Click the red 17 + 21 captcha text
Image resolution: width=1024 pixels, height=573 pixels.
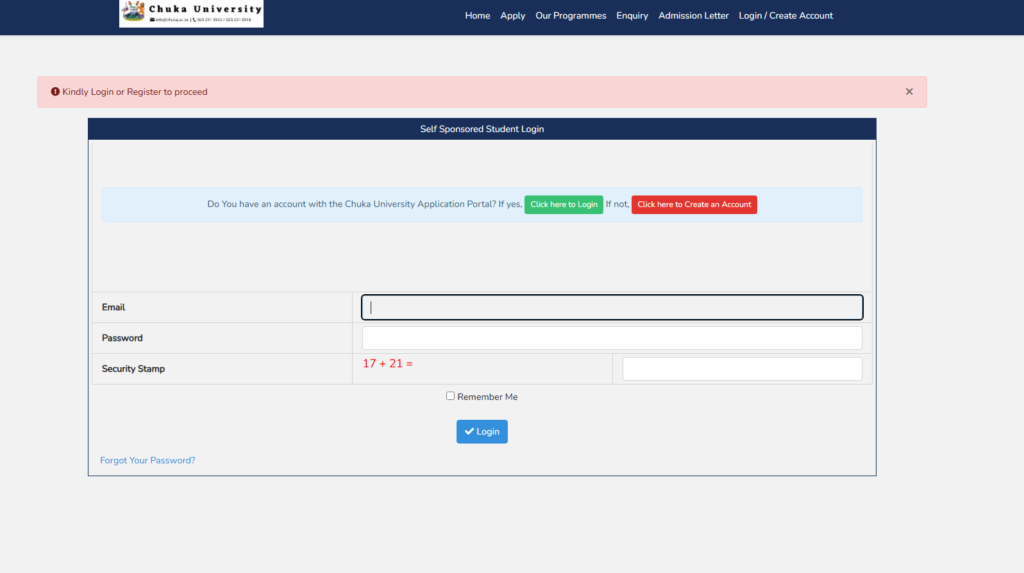(388, 364)
